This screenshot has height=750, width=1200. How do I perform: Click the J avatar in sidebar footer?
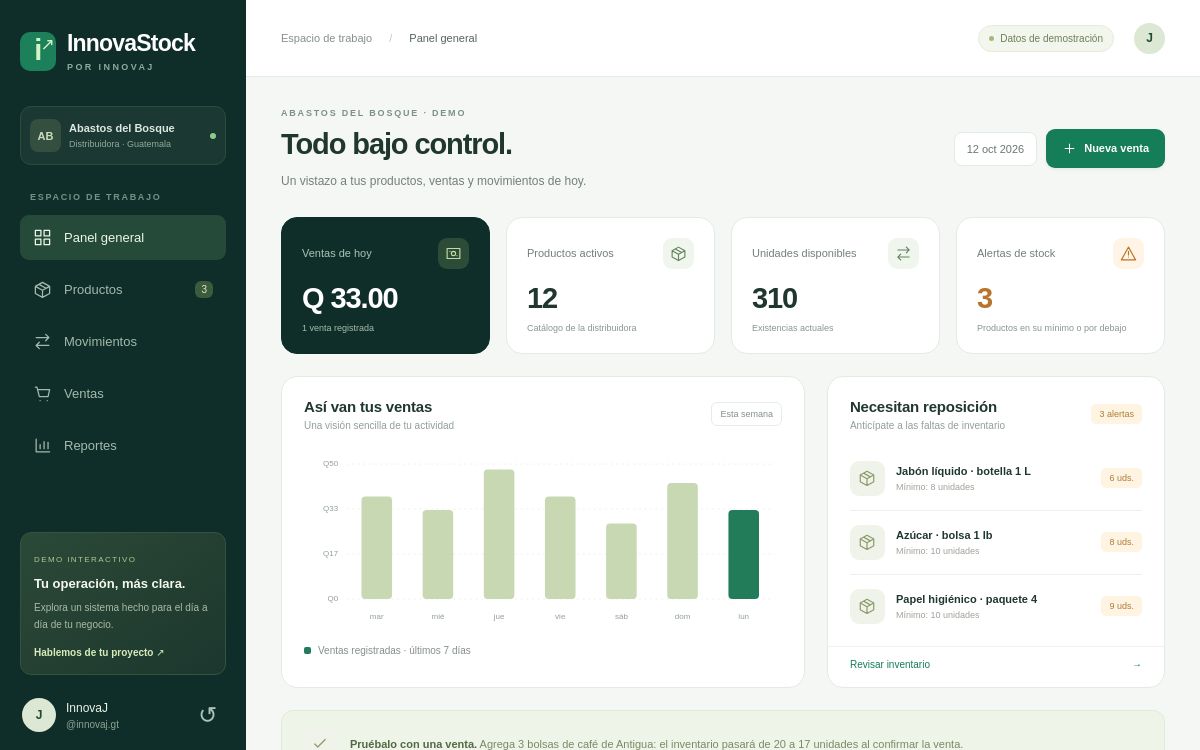coord(39,715)
